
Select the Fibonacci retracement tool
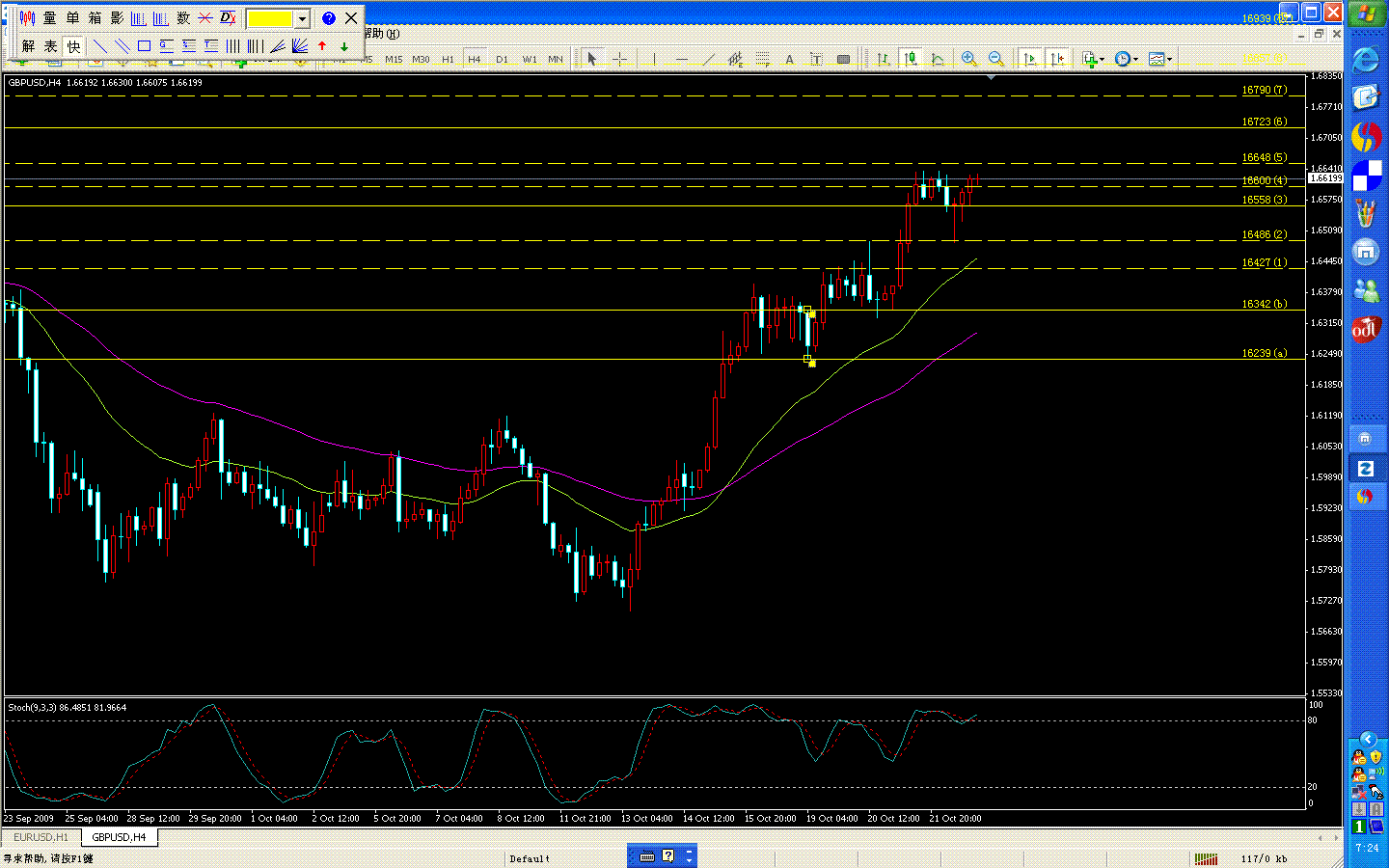763,60
